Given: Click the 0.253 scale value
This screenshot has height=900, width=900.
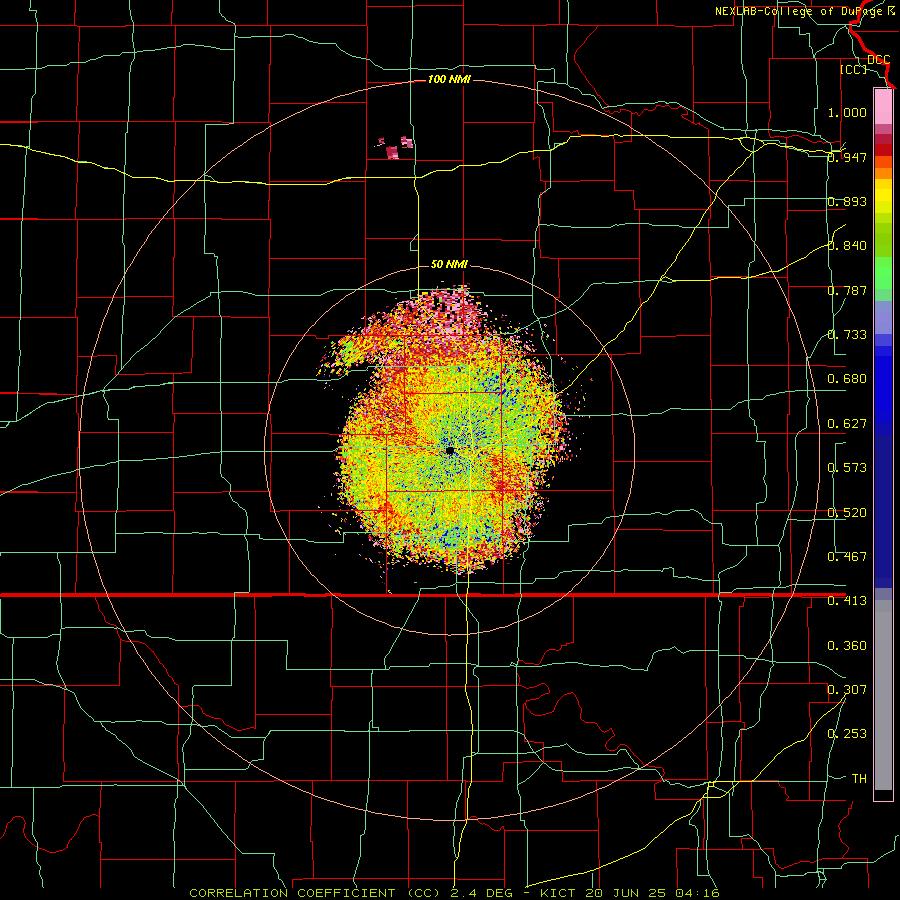Looking at the screenshot, I should [x=847, y=734].
